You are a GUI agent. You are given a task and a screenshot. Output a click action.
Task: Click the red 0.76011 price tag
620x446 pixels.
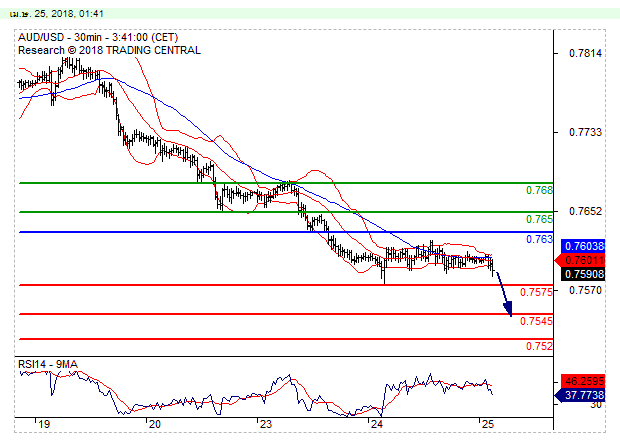click(x=580, y=260)
